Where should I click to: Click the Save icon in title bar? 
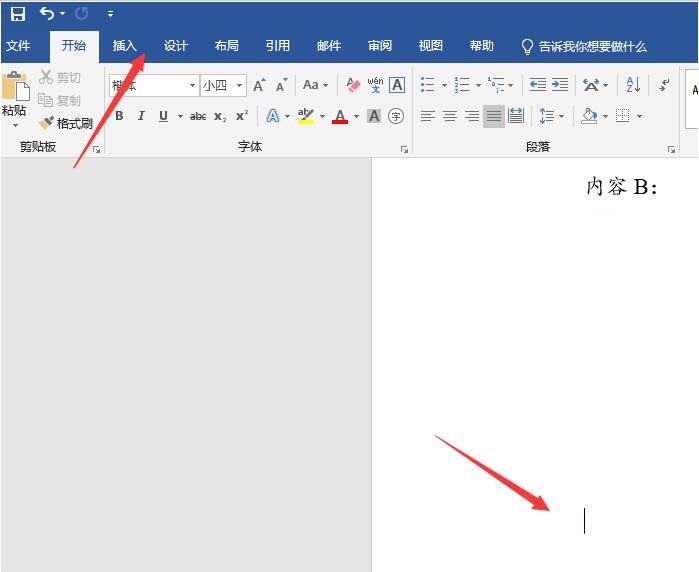pyautogui.click(x=18, y=14)
